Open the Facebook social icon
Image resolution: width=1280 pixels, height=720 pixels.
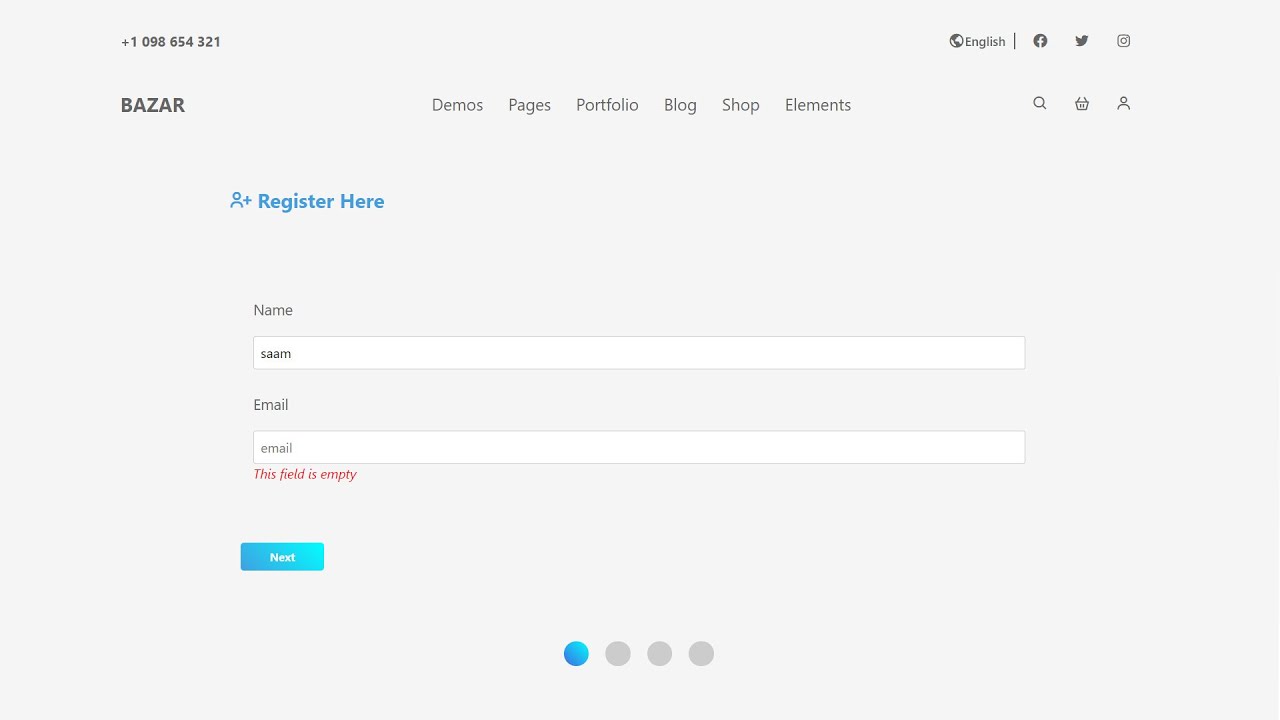click(x=1040, y=41)
